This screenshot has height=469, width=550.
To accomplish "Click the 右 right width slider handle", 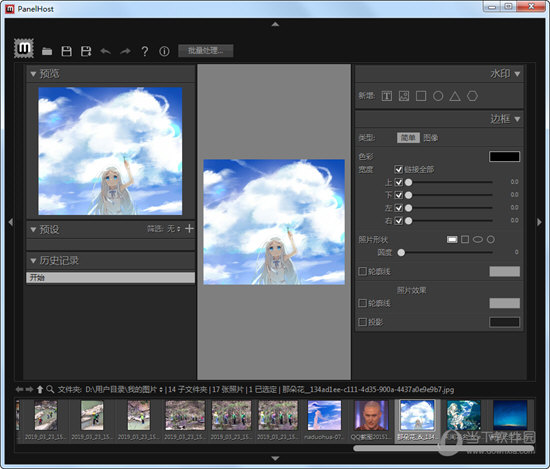I will coord(408,221).
